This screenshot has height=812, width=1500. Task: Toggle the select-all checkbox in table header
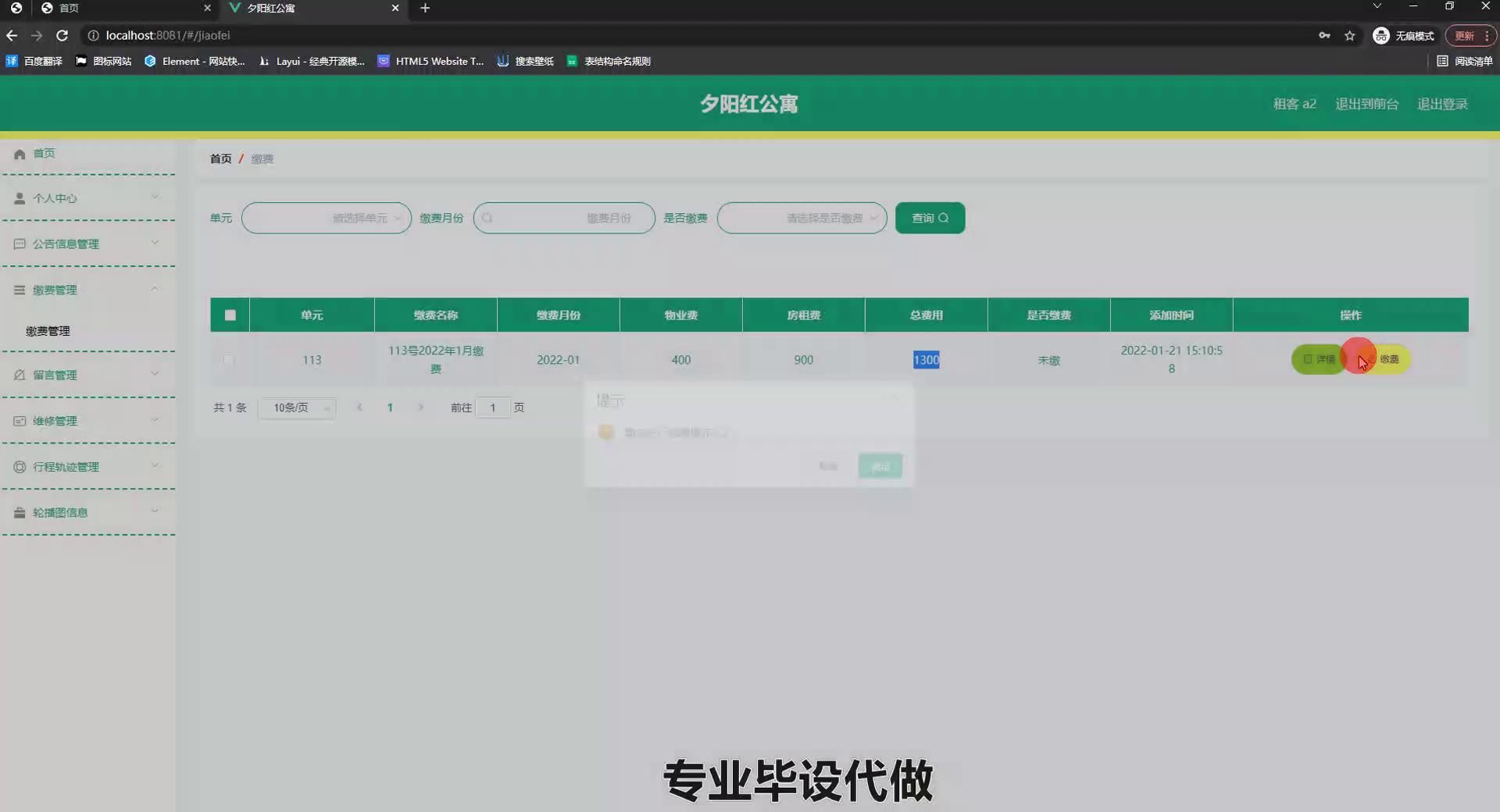(230, 315)
